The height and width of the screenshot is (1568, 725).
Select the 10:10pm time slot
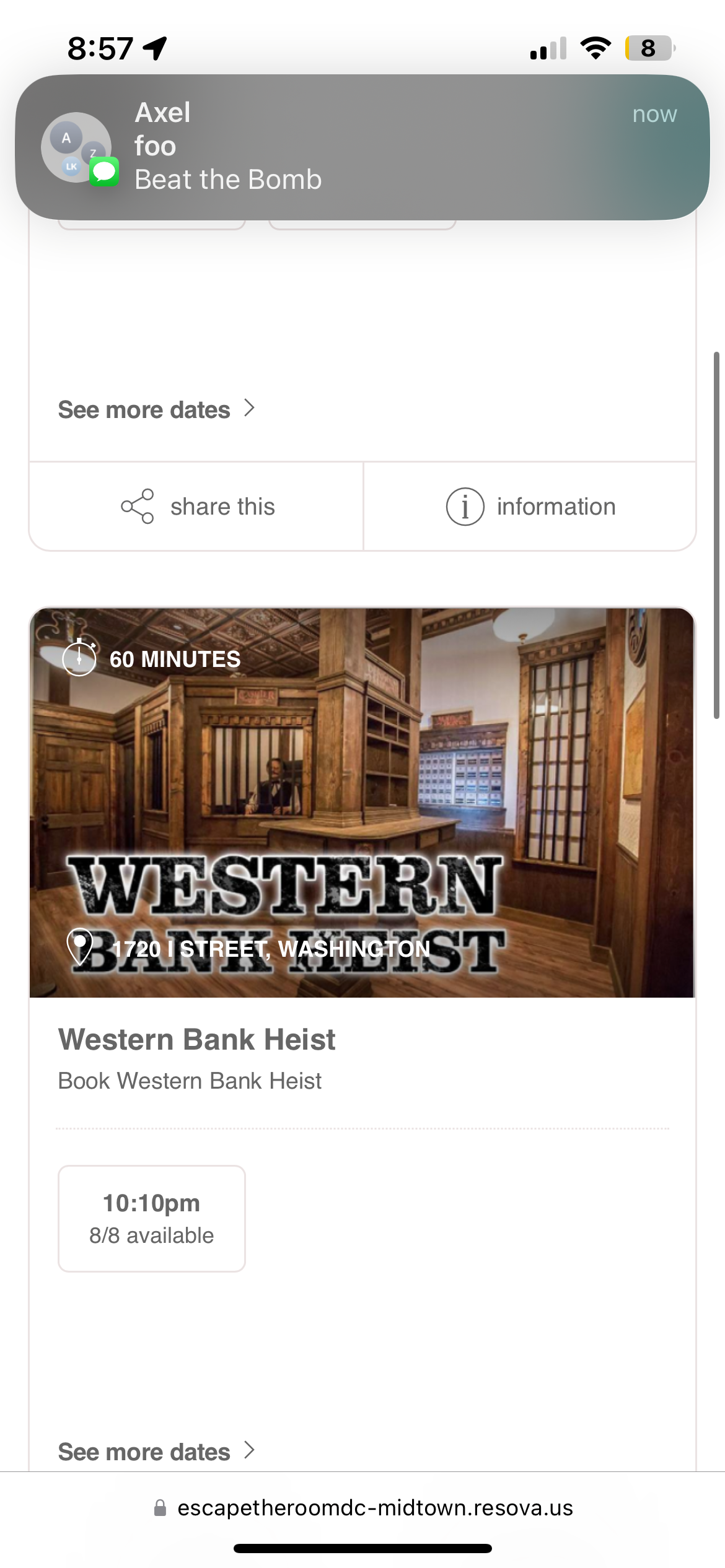tap(152, 1219)
